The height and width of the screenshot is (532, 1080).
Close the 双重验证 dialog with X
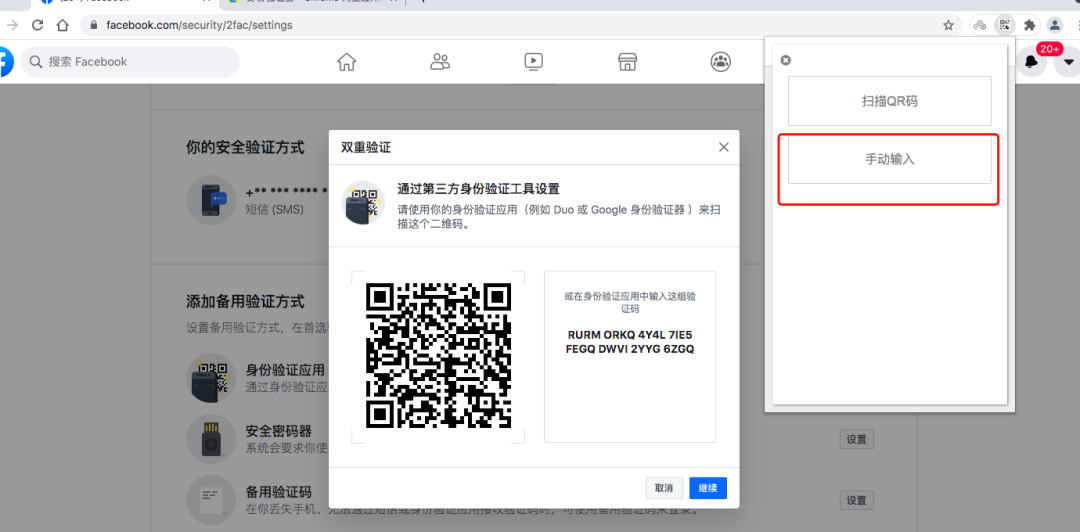coord(723,147)
